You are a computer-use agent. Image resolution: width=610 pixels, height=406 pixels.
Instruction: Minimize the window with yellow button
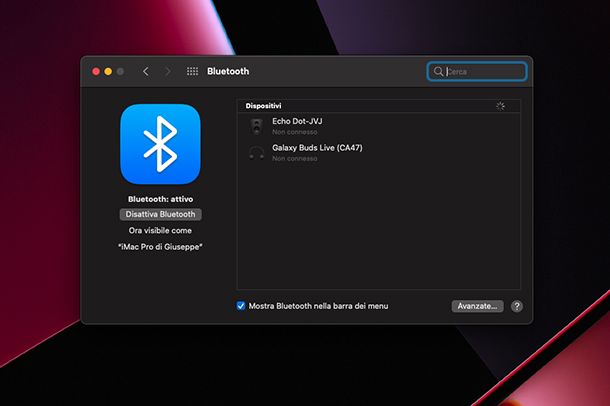point(108,72)
